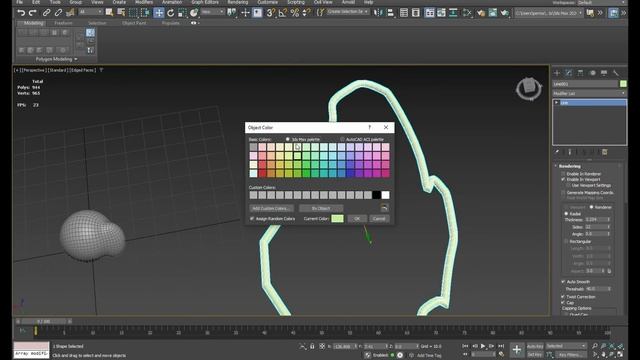Activate the Select and Scale tool
640x360 pixels.
point(182,13)
